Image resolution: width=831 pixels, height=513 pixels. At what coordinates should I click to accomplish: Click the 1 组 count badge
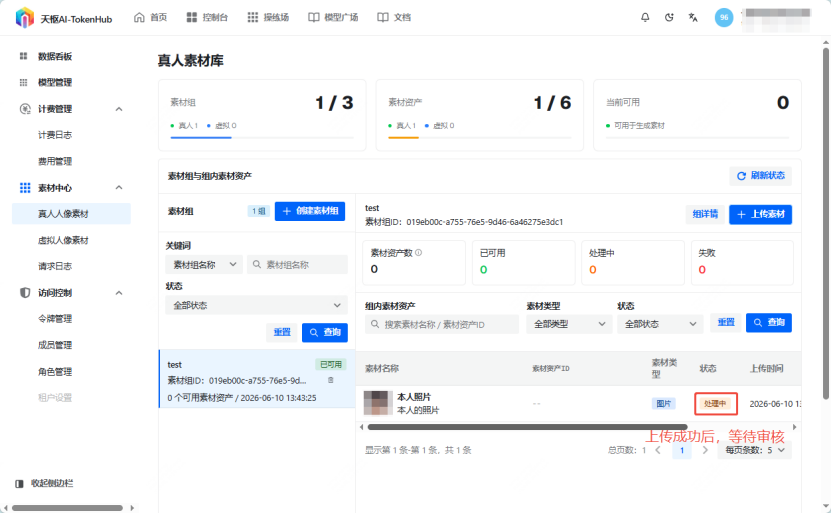(259, 211)
